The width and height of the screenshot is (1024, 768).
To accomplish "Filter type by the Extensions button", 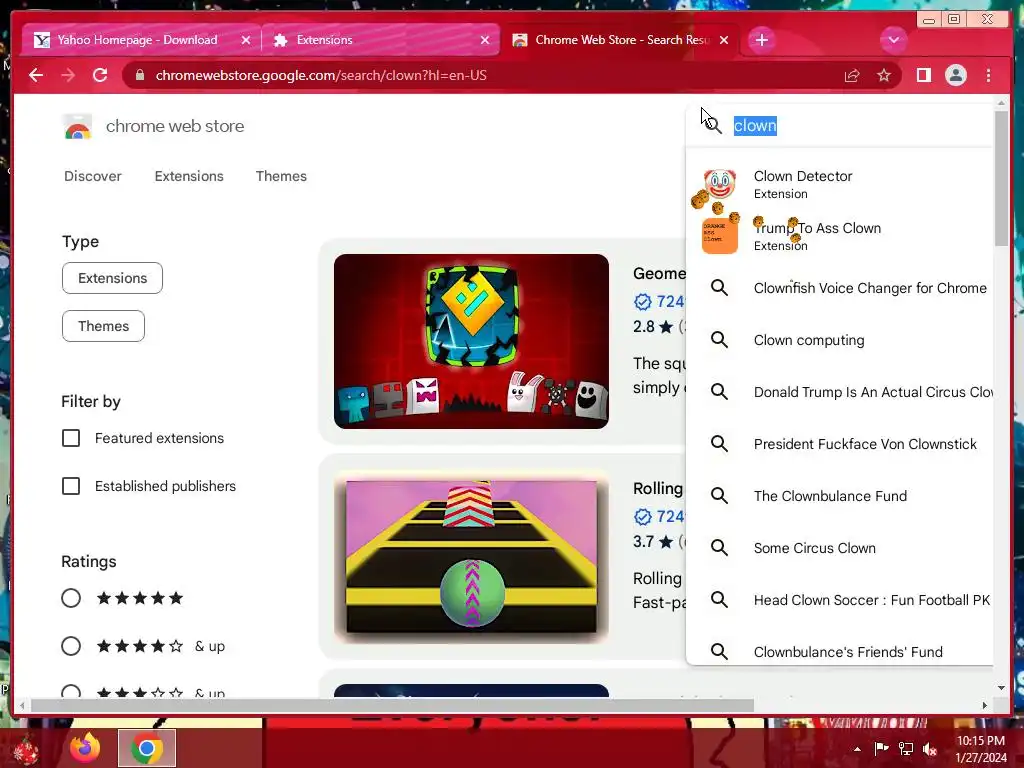I will (x=112, y=278).
